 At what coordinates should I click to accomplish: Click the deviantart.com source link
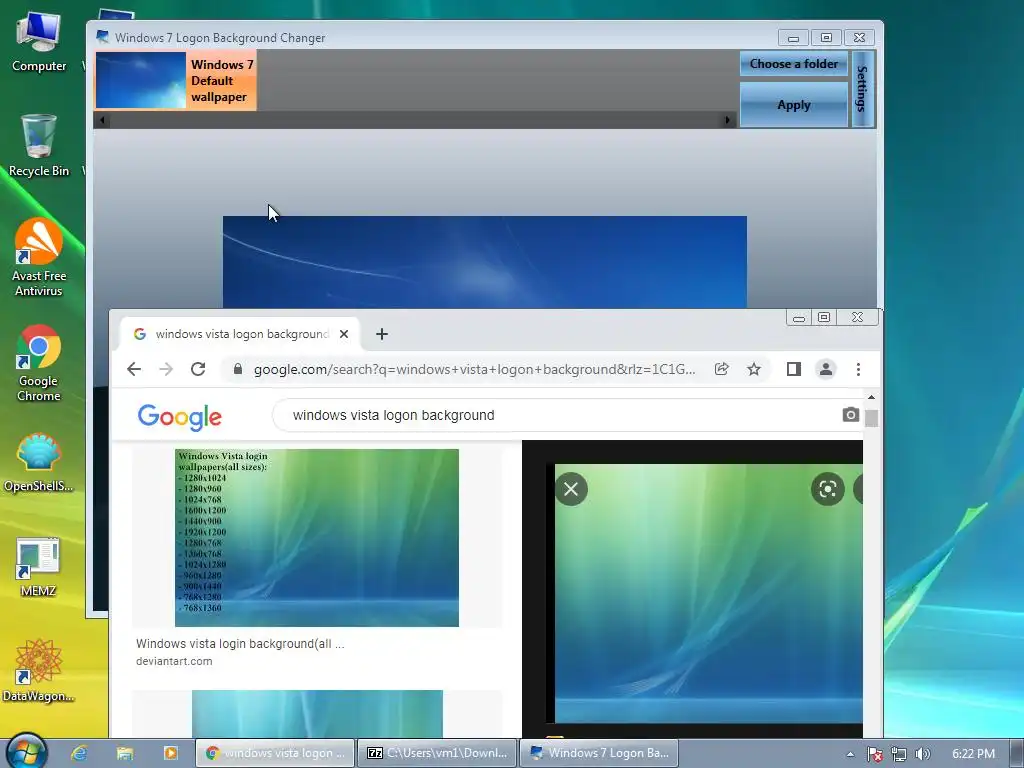coord(174,661)
